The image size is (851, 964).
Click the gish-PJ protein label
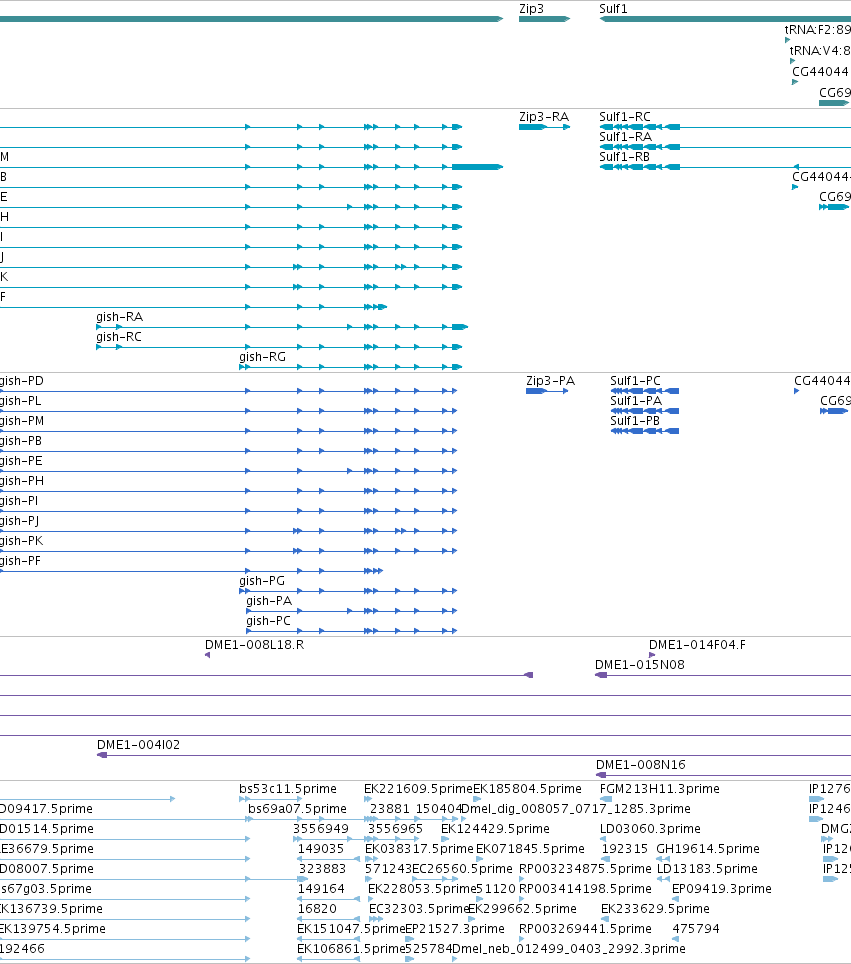[20, 521]
